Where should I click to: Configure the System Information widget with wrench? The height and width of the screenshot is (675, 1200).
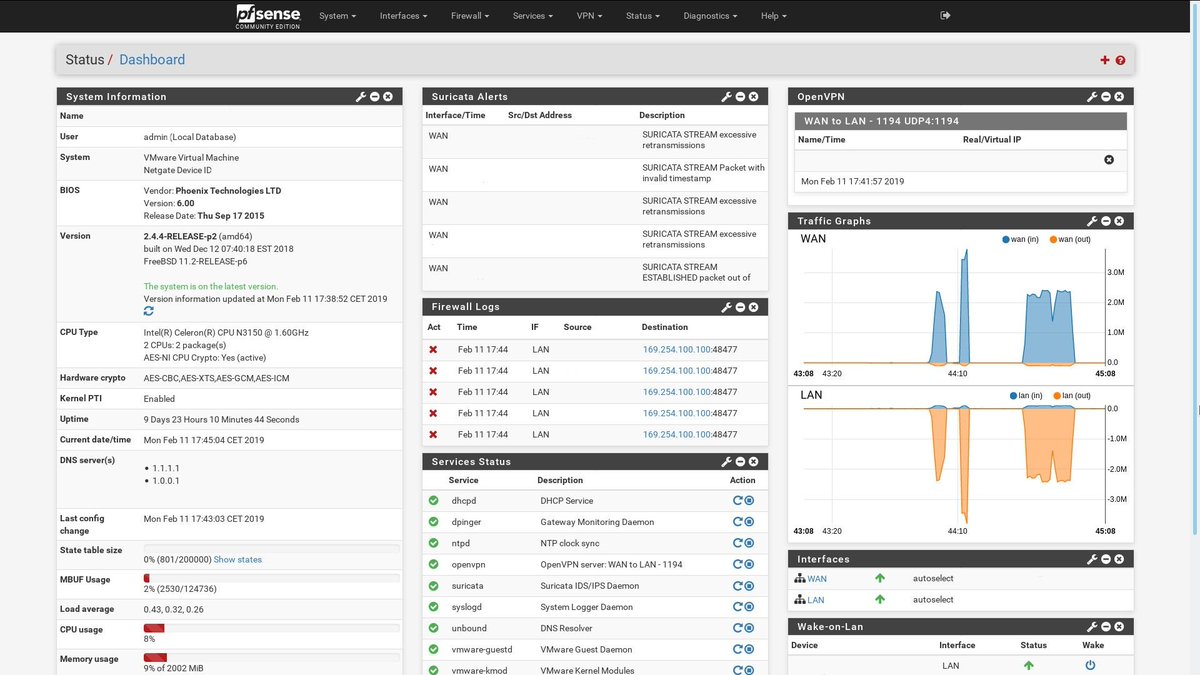point(361,97)
